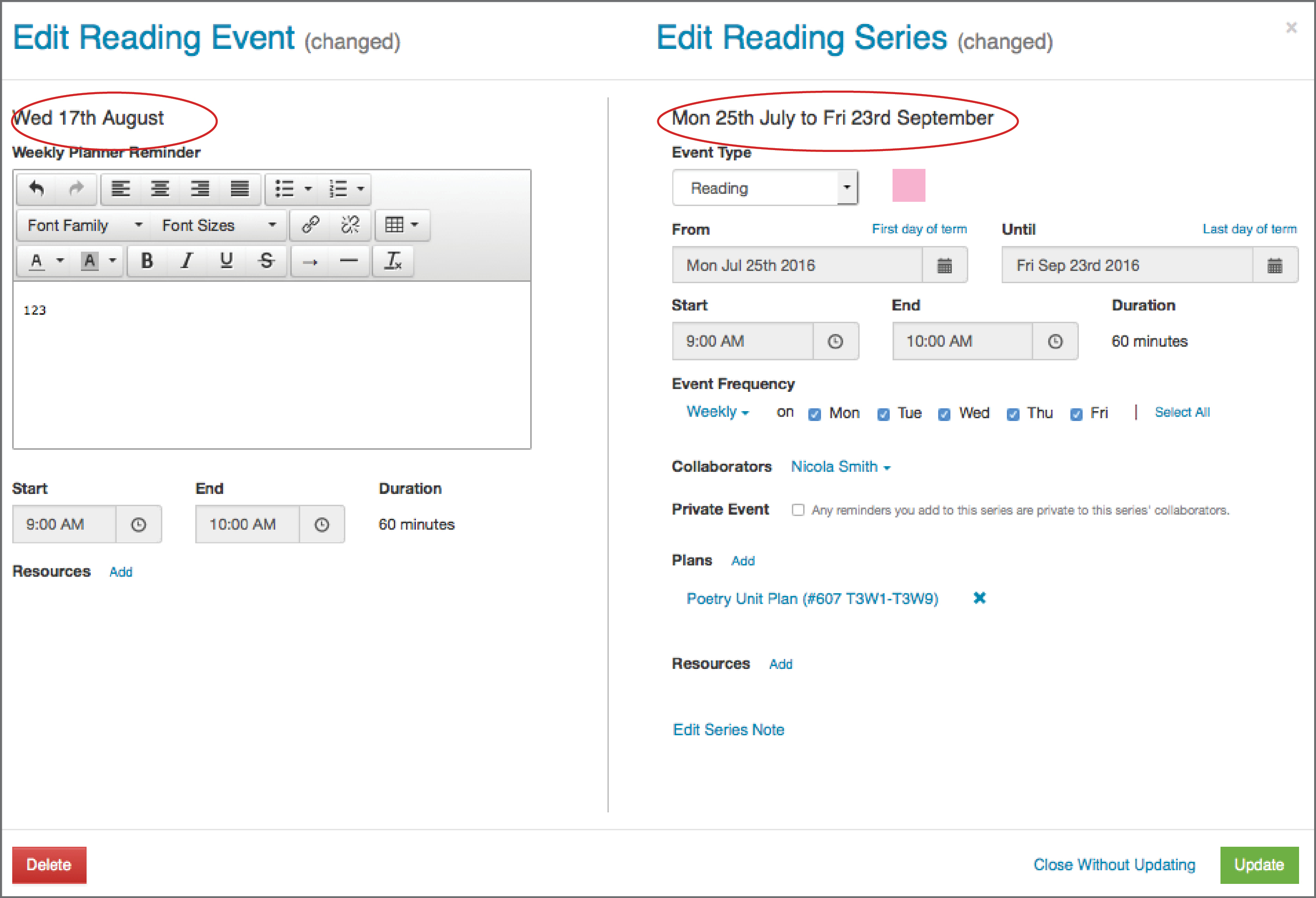Uncheck the Mon frequency checkbox

point(814,414)
